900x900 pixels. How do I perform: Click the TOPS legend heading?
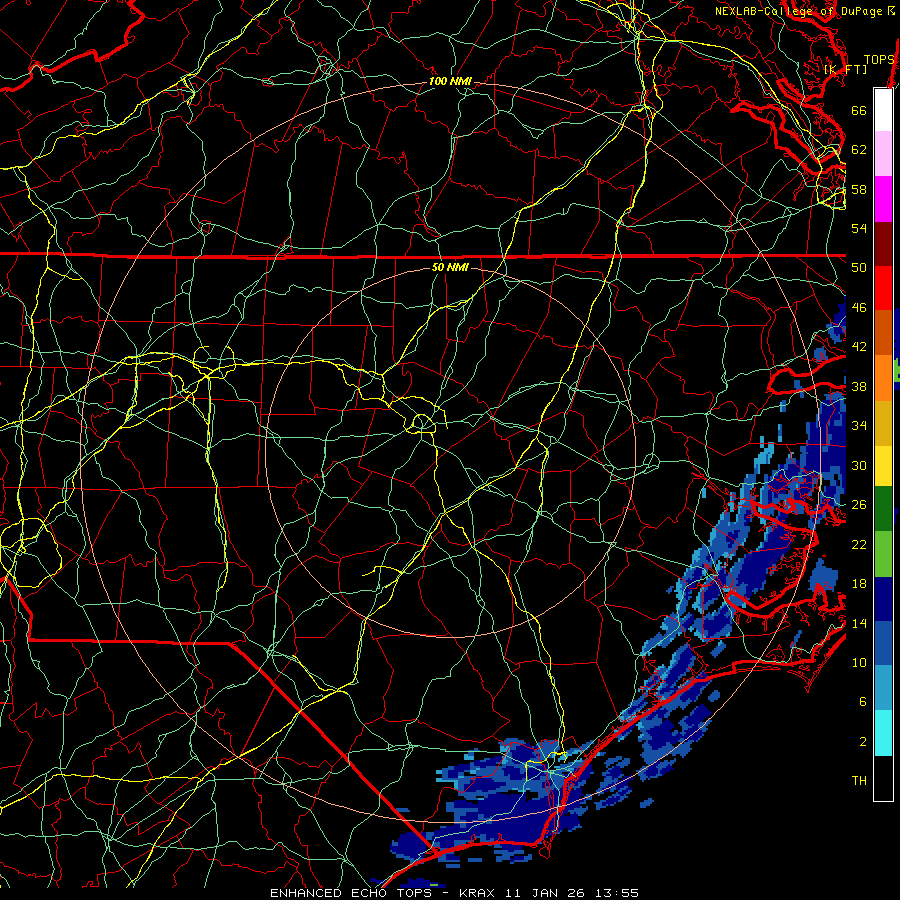point(879,60)
